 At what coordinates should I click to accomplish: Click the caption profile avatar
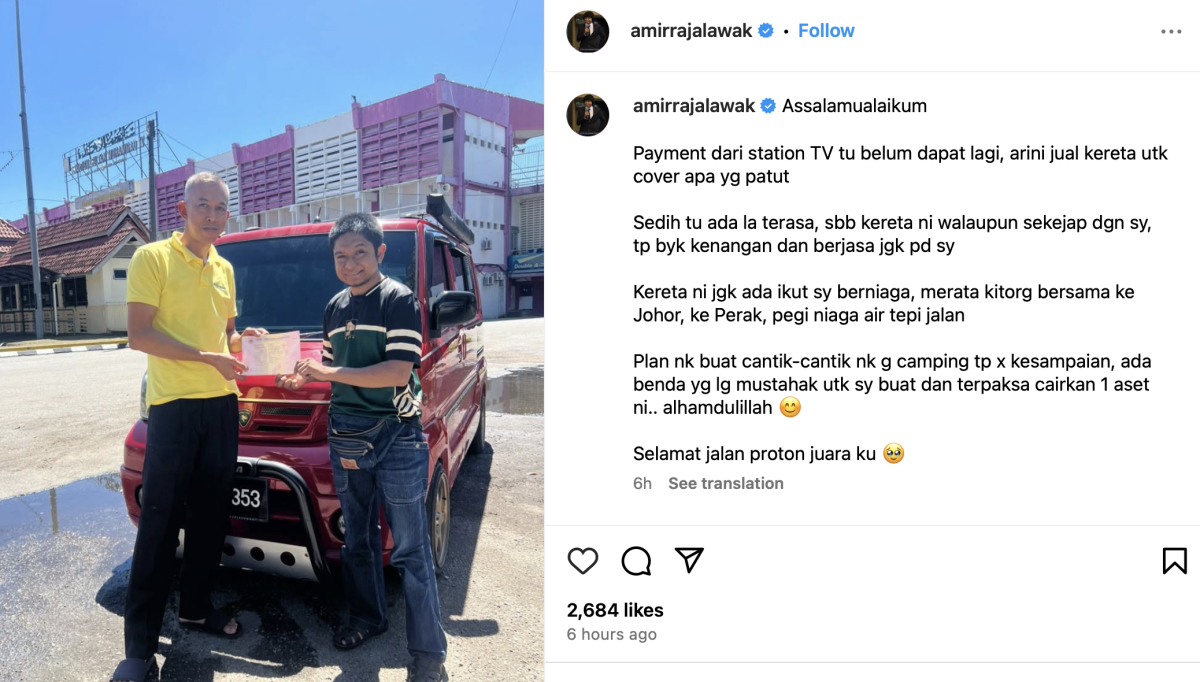588,115
